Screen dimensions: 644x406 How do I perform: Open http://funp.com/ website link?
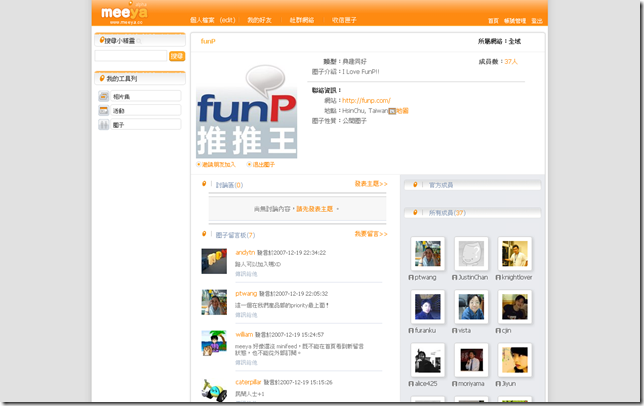pyautogui.click(x=366, y=100)
